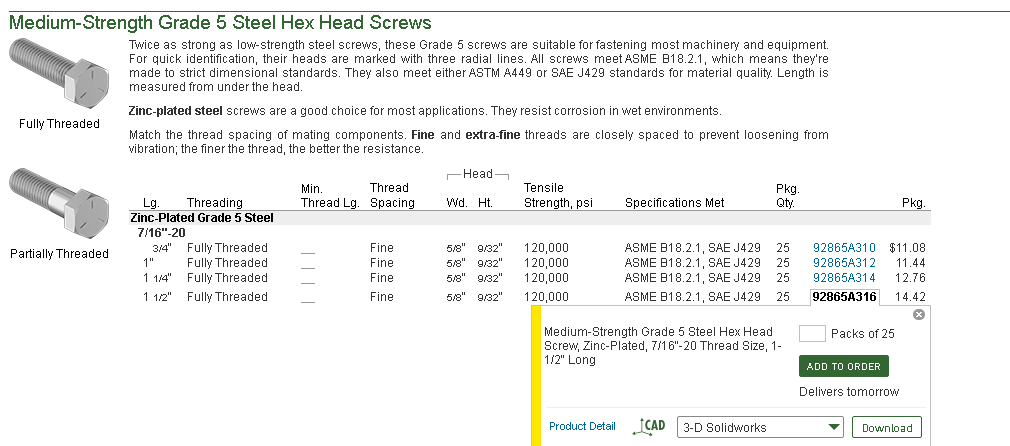Screen dimensions: 1010x446
Task: Open the 3-D Solidworks format dropdown
Action: (760, 428)
